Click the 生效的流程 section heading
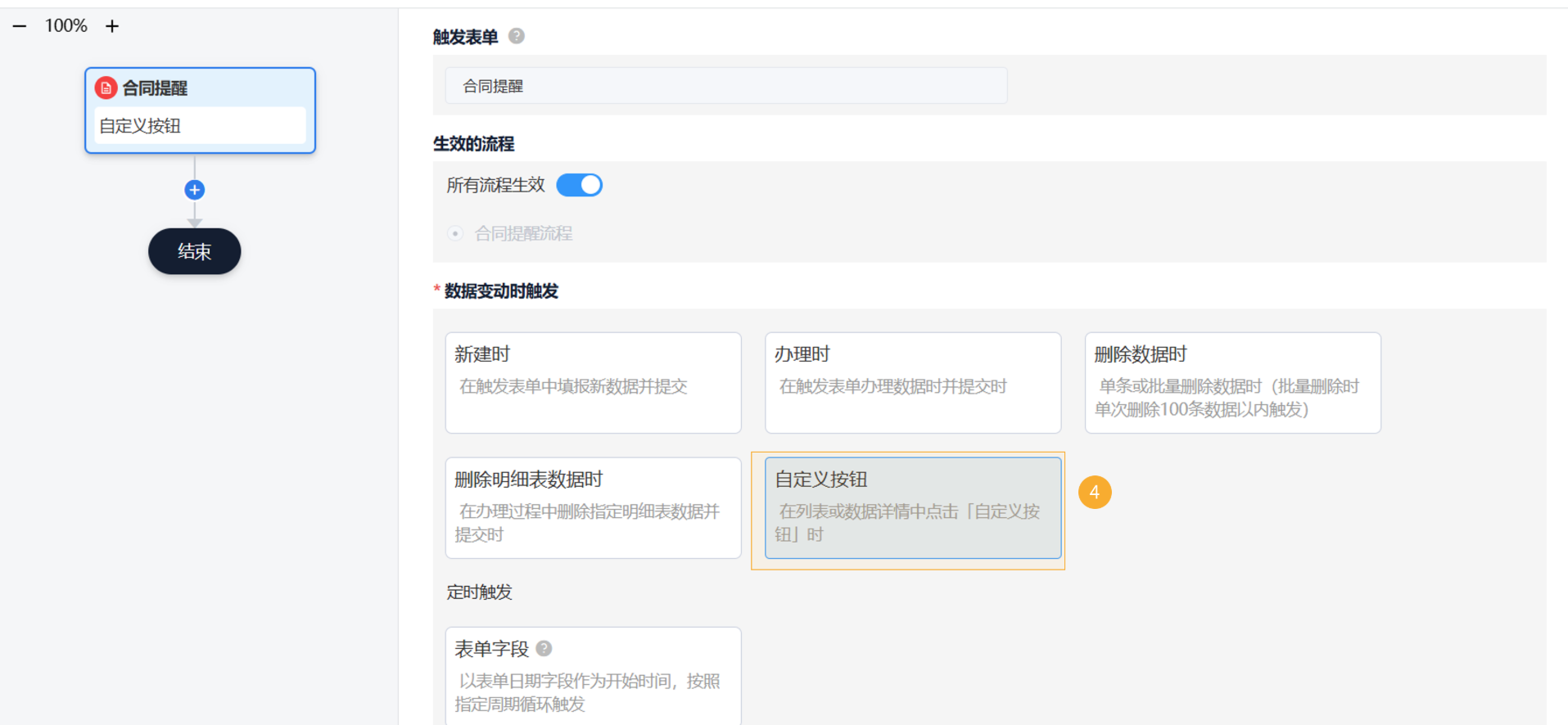 coord(473,144)
